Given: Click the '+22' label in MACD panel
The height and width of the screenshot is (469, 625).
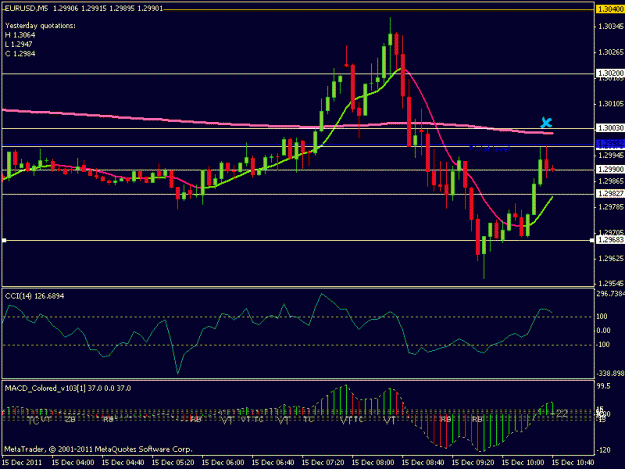Looking at the screenshot, I should click(558, 414).
